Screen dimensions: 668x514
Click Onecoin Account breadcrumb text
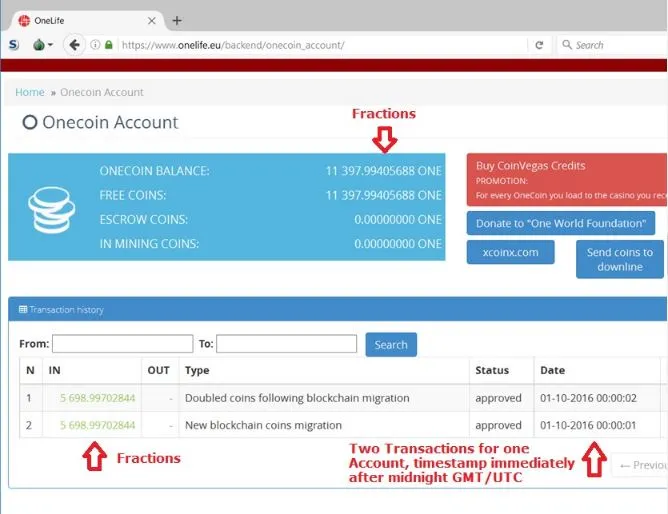tap(102, 92)
